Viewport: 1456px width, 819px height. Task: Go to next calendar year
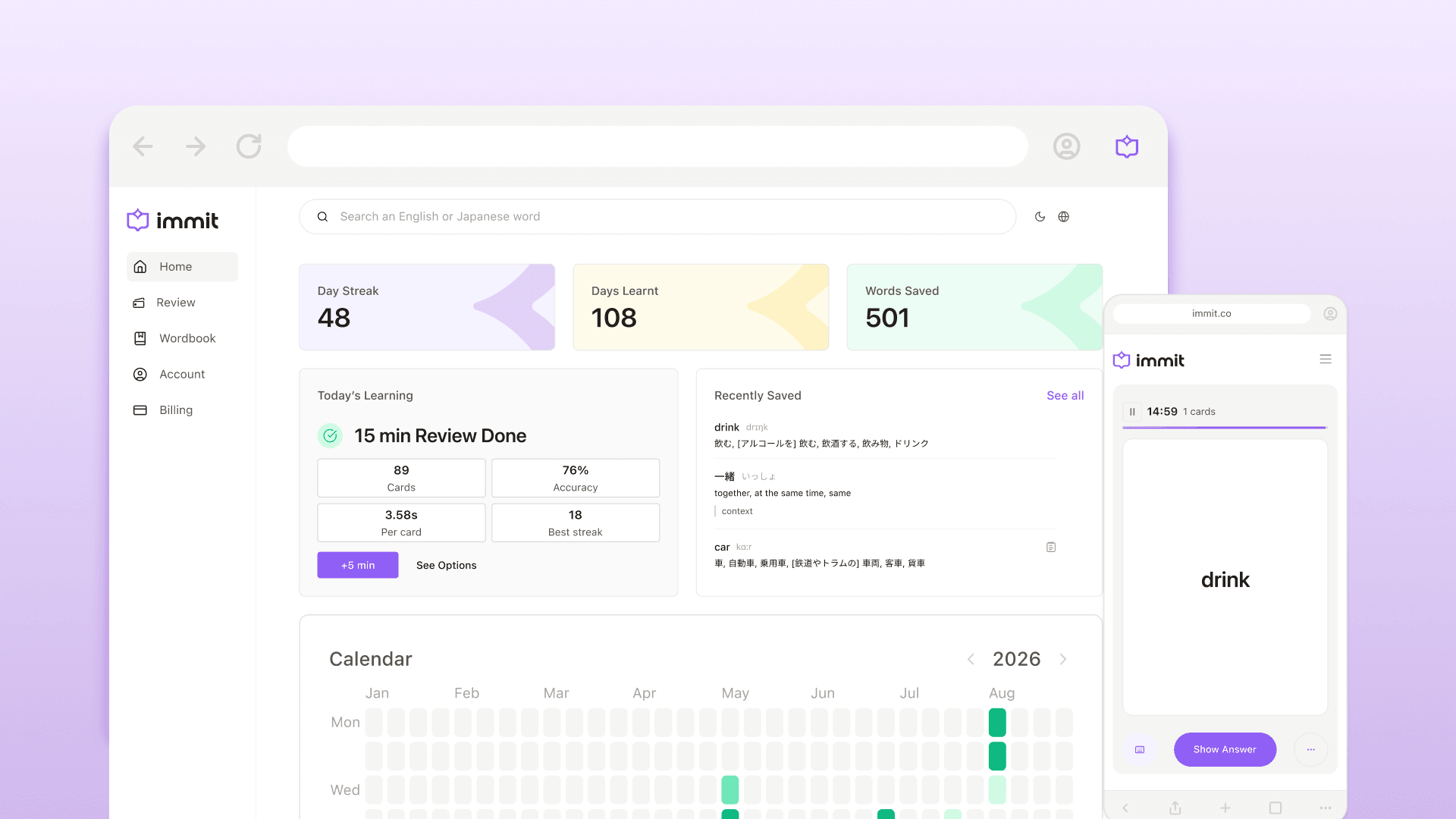click(x=1063, y=659)
